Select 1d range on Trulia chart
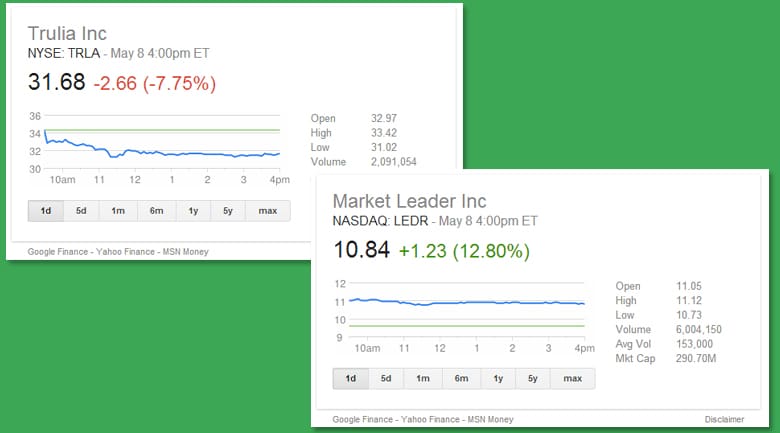 pyautogui.click(x=45, y=210)
